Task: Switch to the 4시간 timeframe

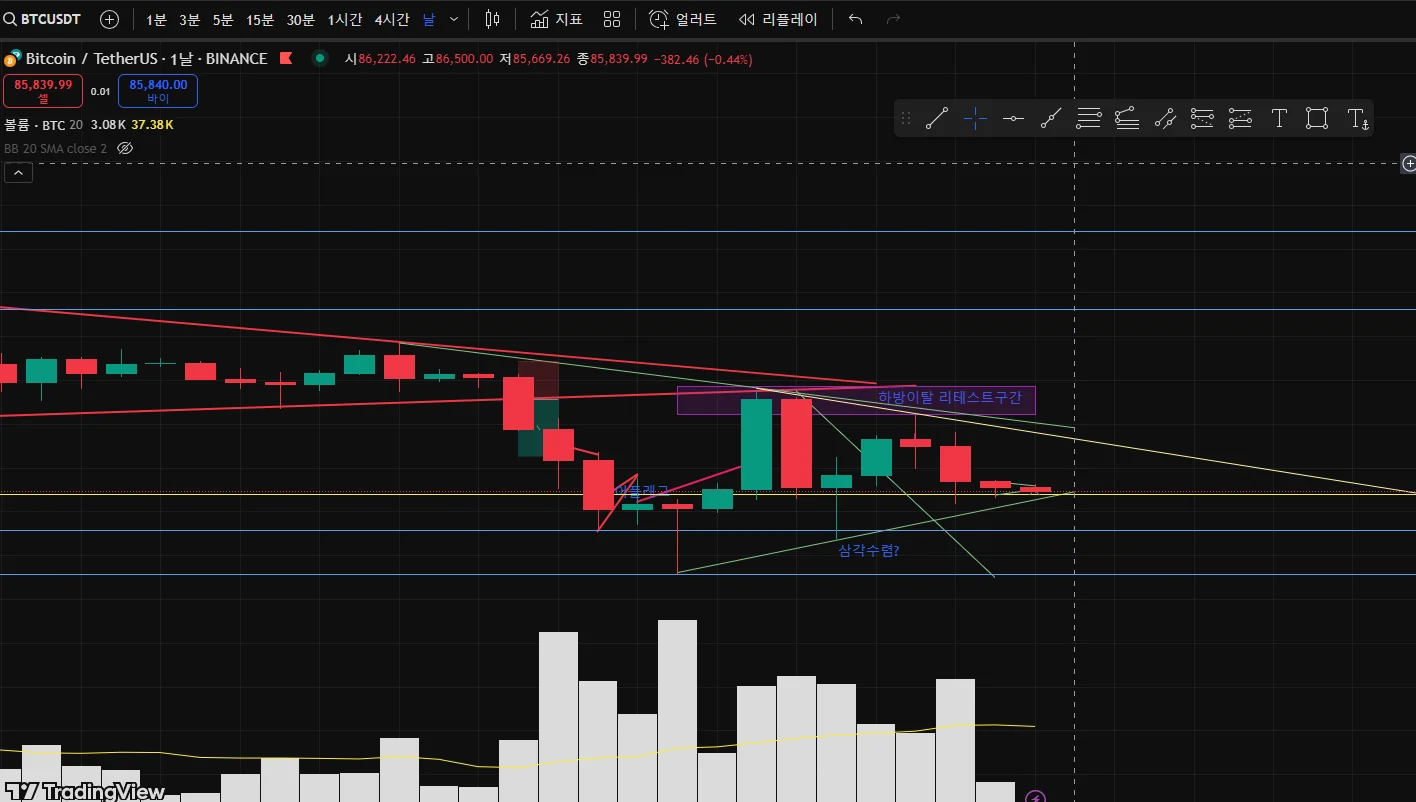Action: [x=391, y=19]
